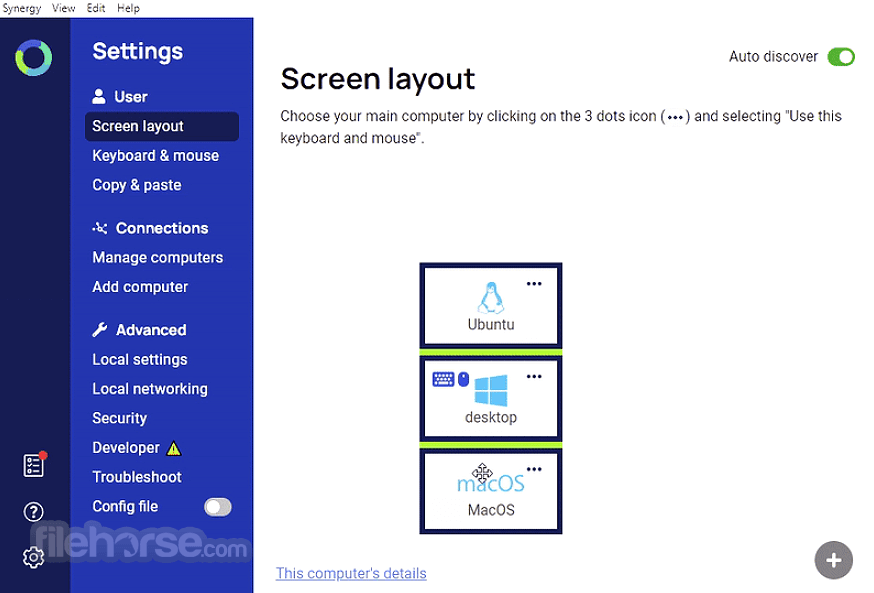Go to Keyboard & mouse settings
The height and width of the screenshot is (593, 874).
click(156, 155)
